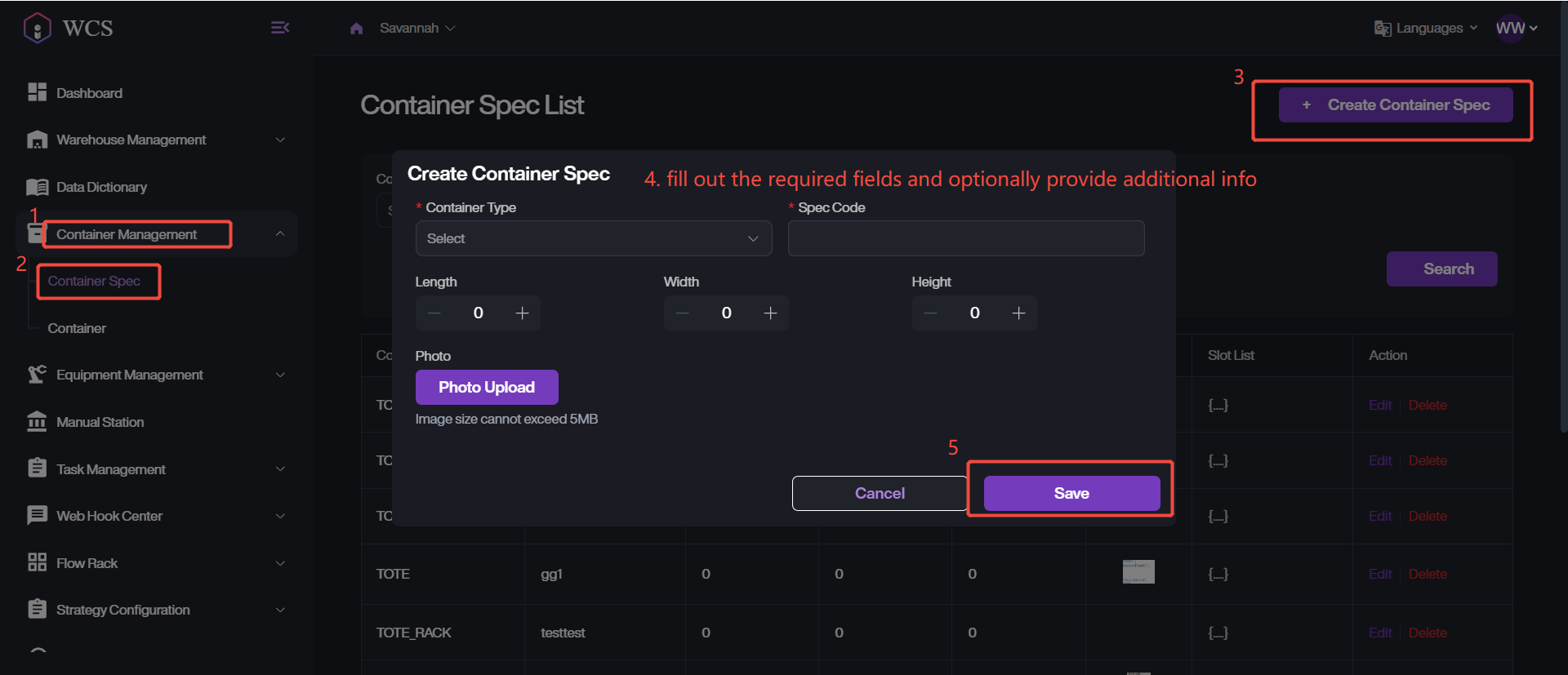Open the Container submenu item
The image size is (1568, 675).
click(77, 328)
